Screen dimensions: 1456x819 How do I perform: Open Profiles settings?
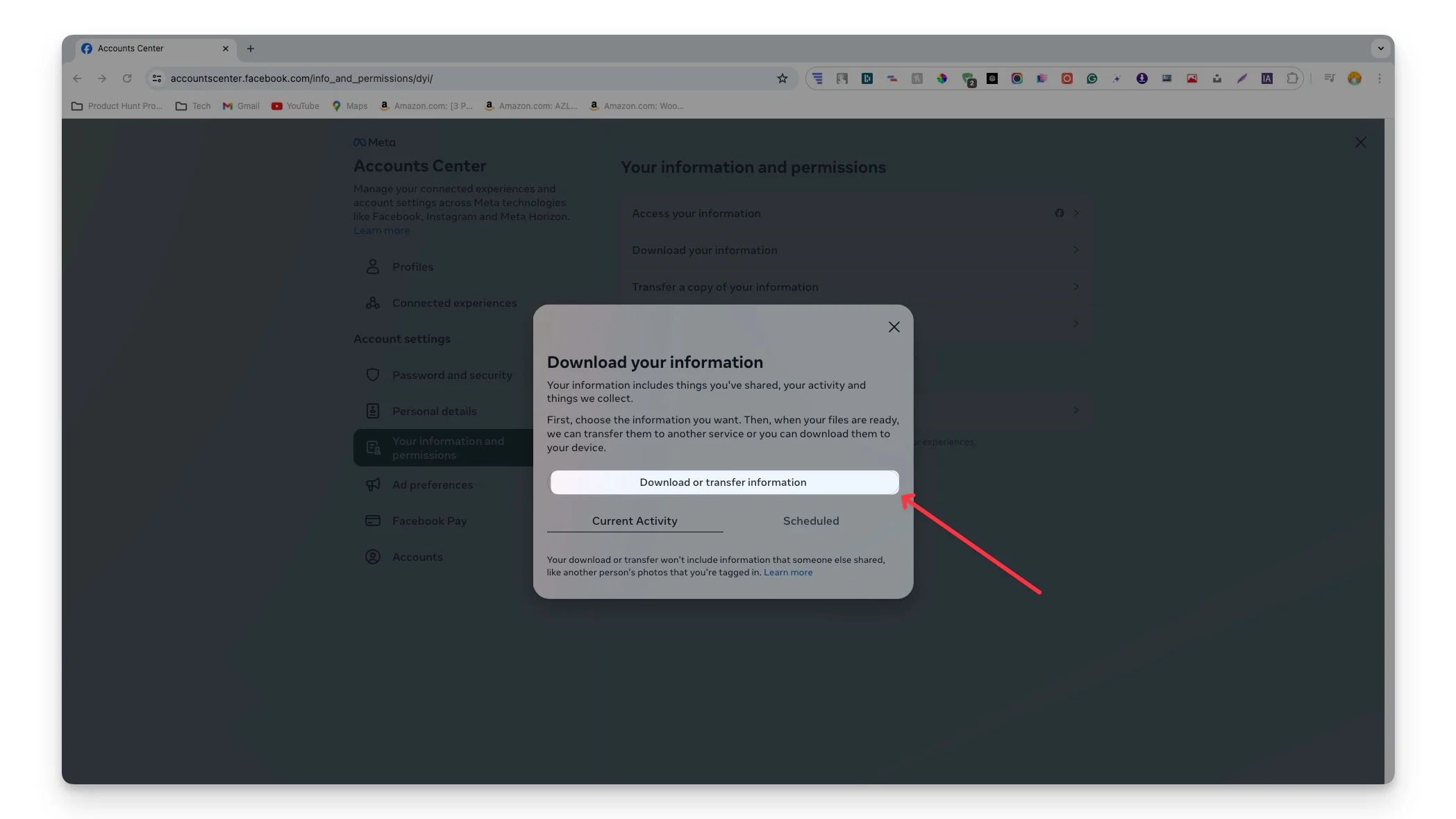(x=413, y=266)
